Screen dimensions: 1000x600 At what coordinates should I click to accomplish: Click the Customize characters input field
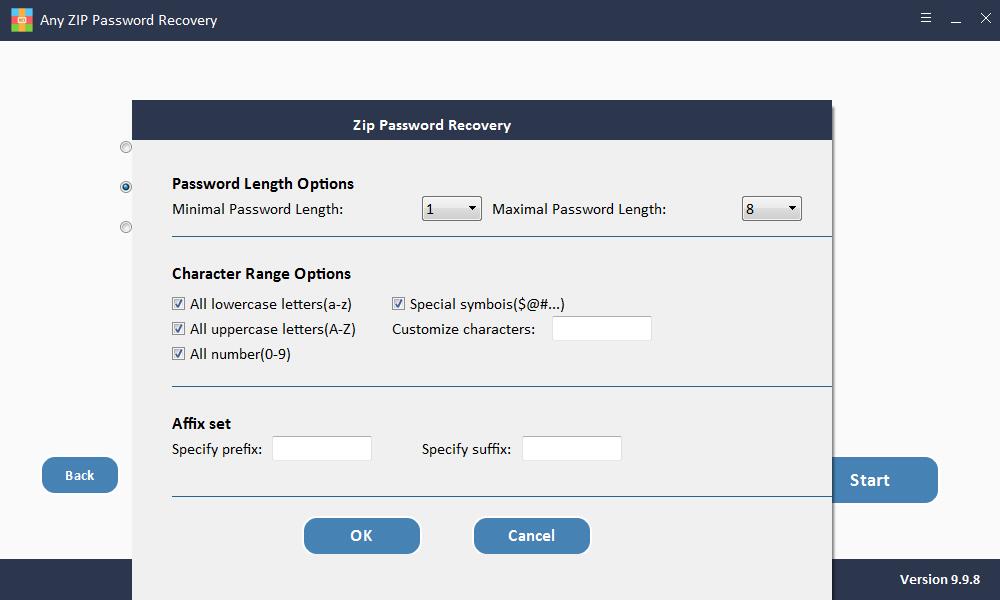[x=601, y=328]
